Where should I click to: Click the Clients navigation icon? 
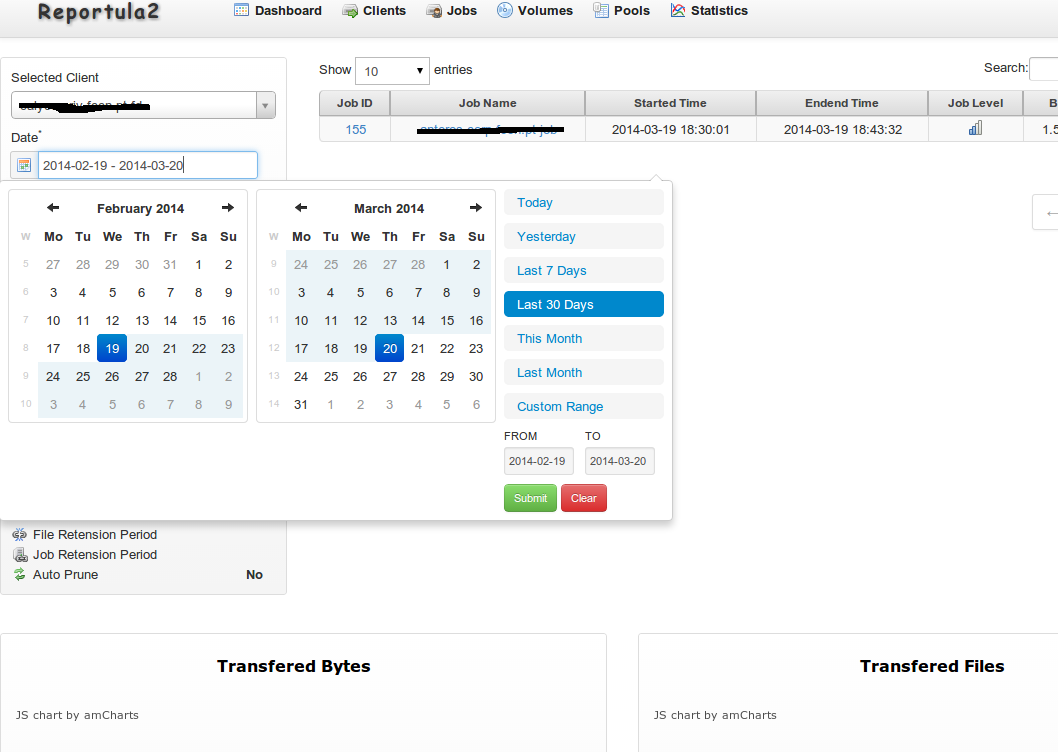[350, 10]
